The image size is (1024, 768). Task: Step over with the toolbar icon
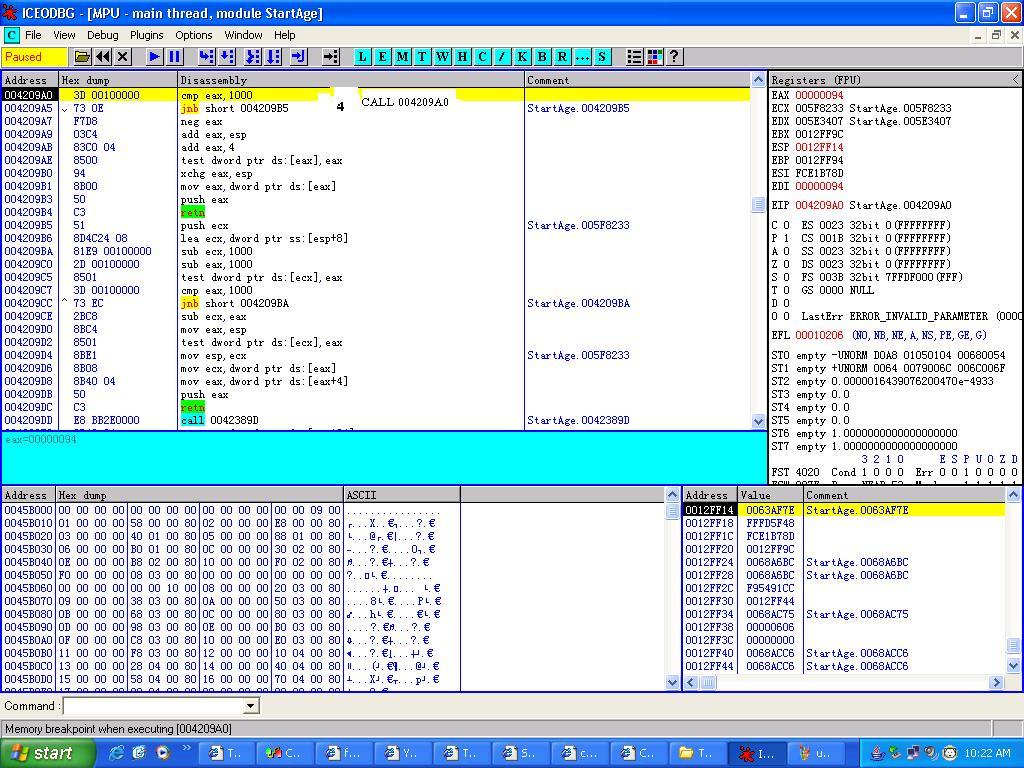pos(227,57)
